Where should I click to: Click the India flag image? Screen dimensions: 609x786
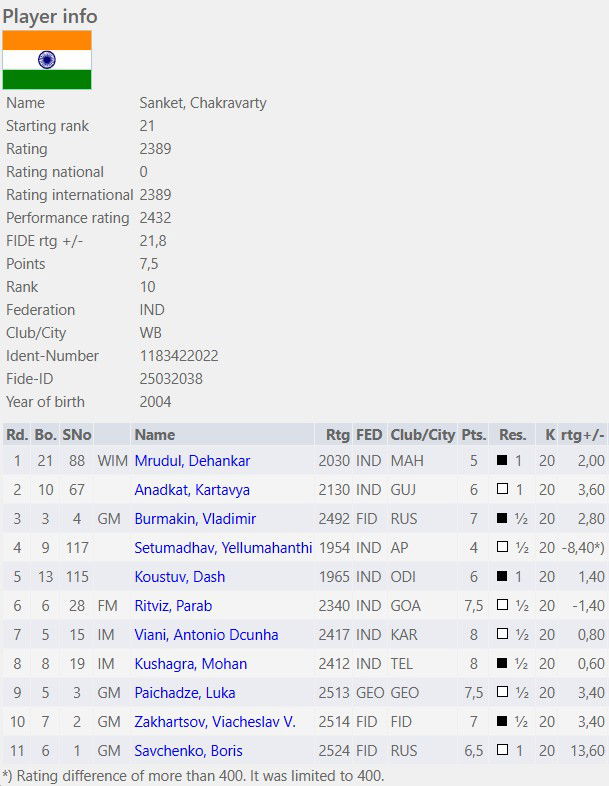tap(47, 60)
